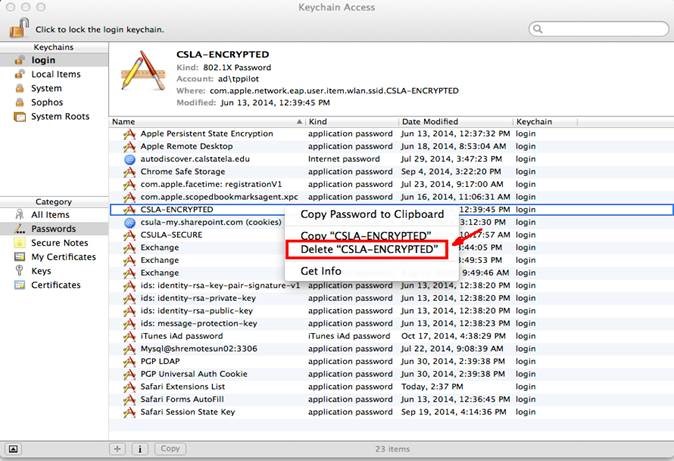The width and height of the screenshot is (674, 461).
Task: Select Safari Session State Key entry
Action: coord(391,412)
